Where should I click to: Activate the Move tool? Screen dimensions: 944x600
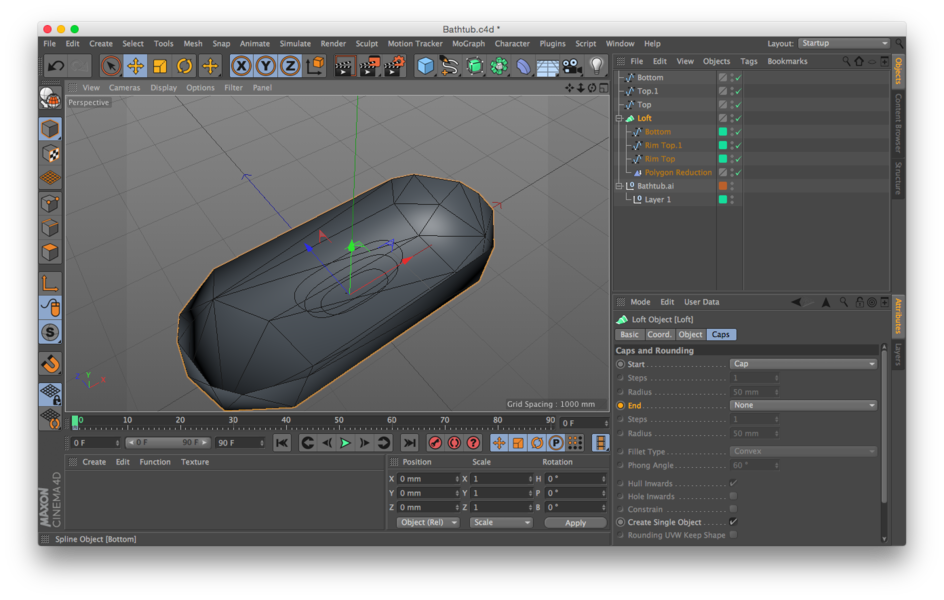click(135, 66)
